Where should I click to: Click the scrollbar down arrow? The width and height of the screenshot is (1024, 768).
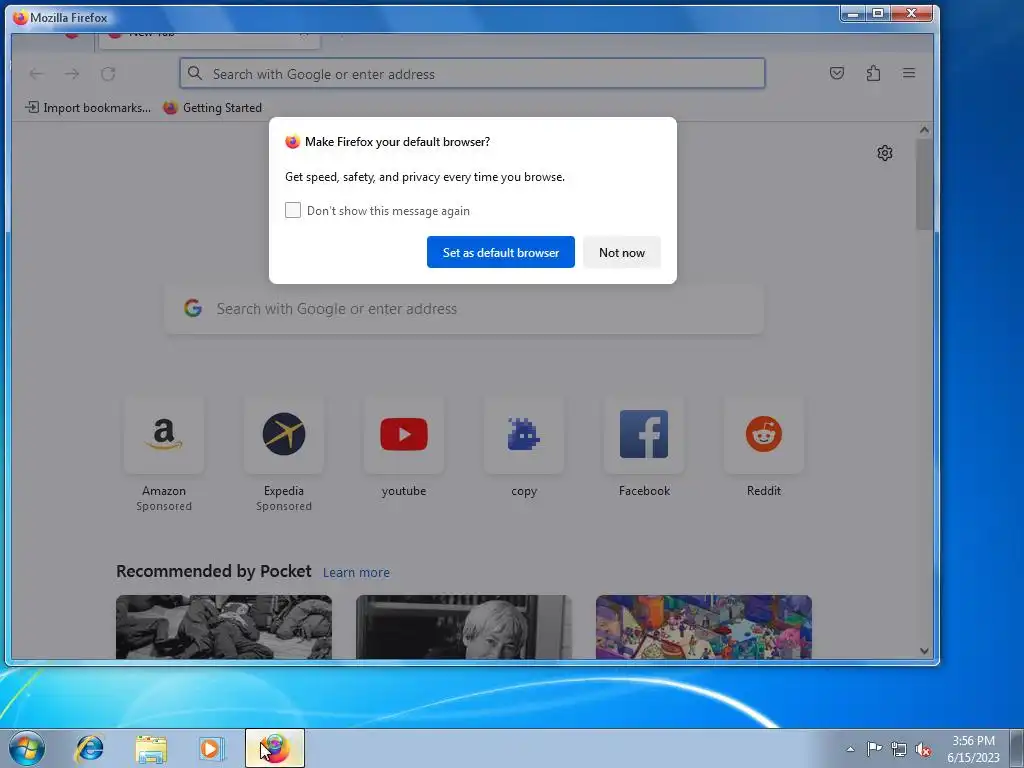924,650
